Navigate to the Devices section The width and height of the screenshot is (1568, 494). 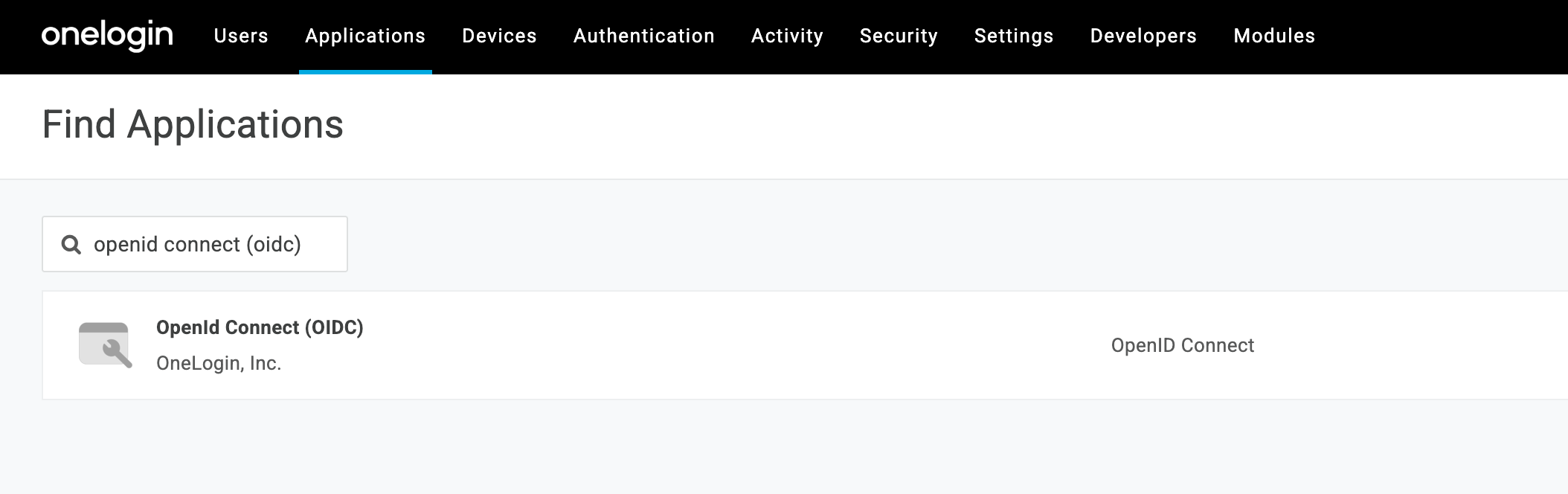coord(499,35)
